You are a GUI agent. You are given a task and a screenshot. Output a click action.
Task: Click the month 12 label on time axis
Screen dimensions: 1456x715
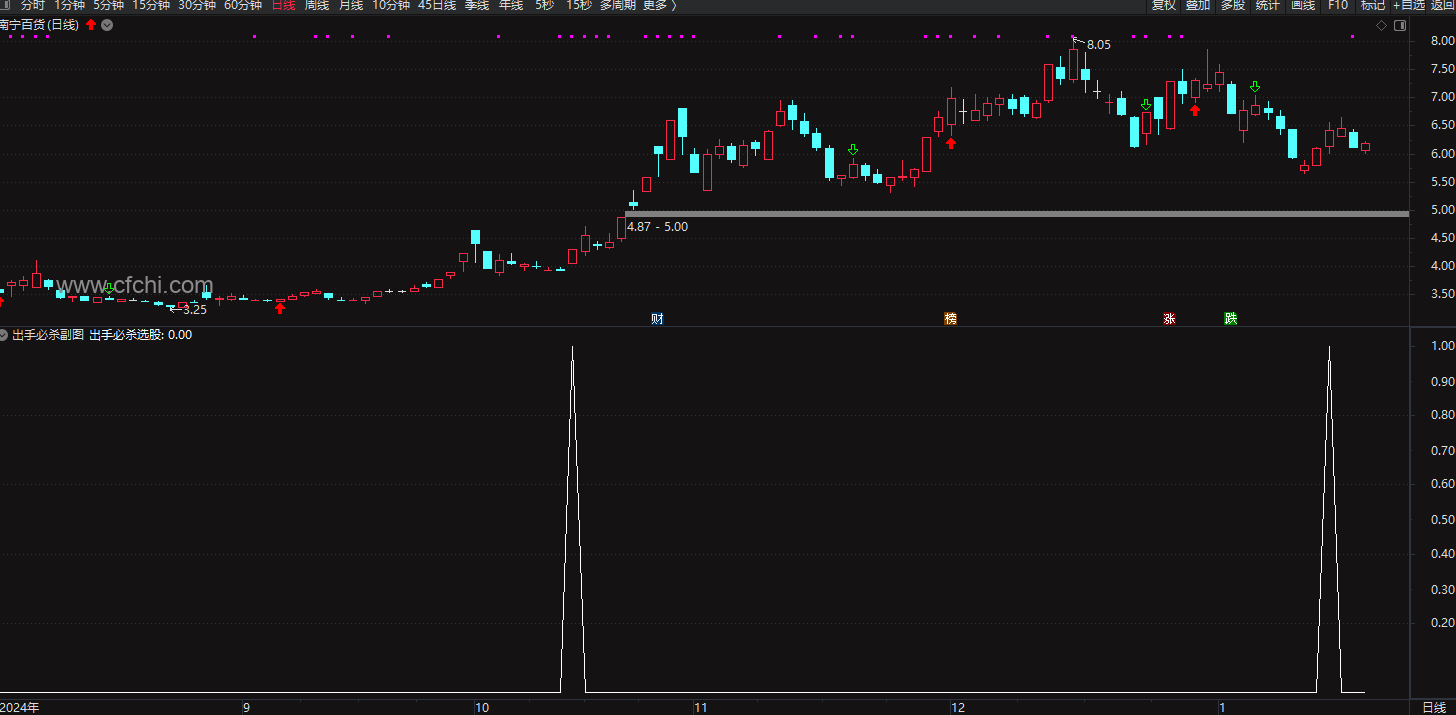[958, 707]
